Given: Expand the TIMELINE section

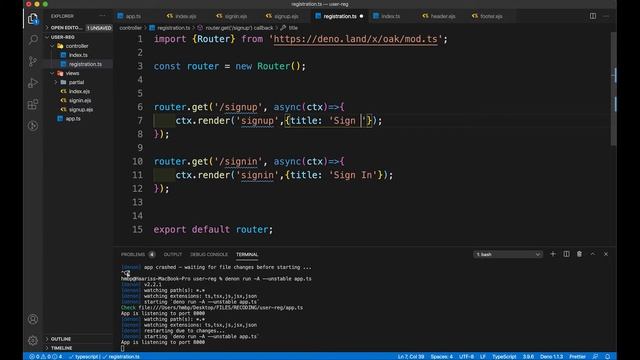Looking at the screenshot, I should point(62,348).
